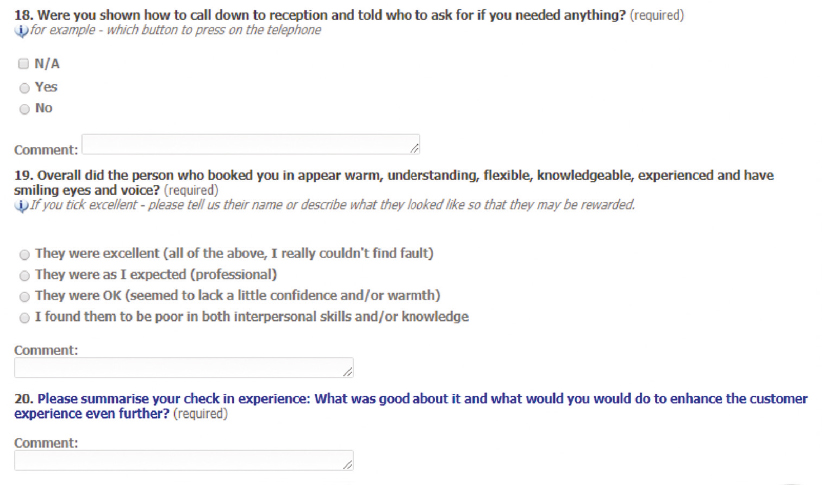Choose 'They were as I expected (professional)'
Screen dimensions: 822x485
[24, 275]
